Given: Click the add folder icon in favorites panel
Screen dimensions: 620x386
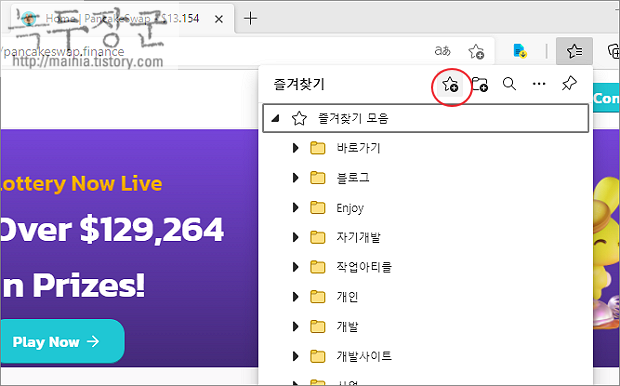Looking at the screenshot, I should click(480, 84).
